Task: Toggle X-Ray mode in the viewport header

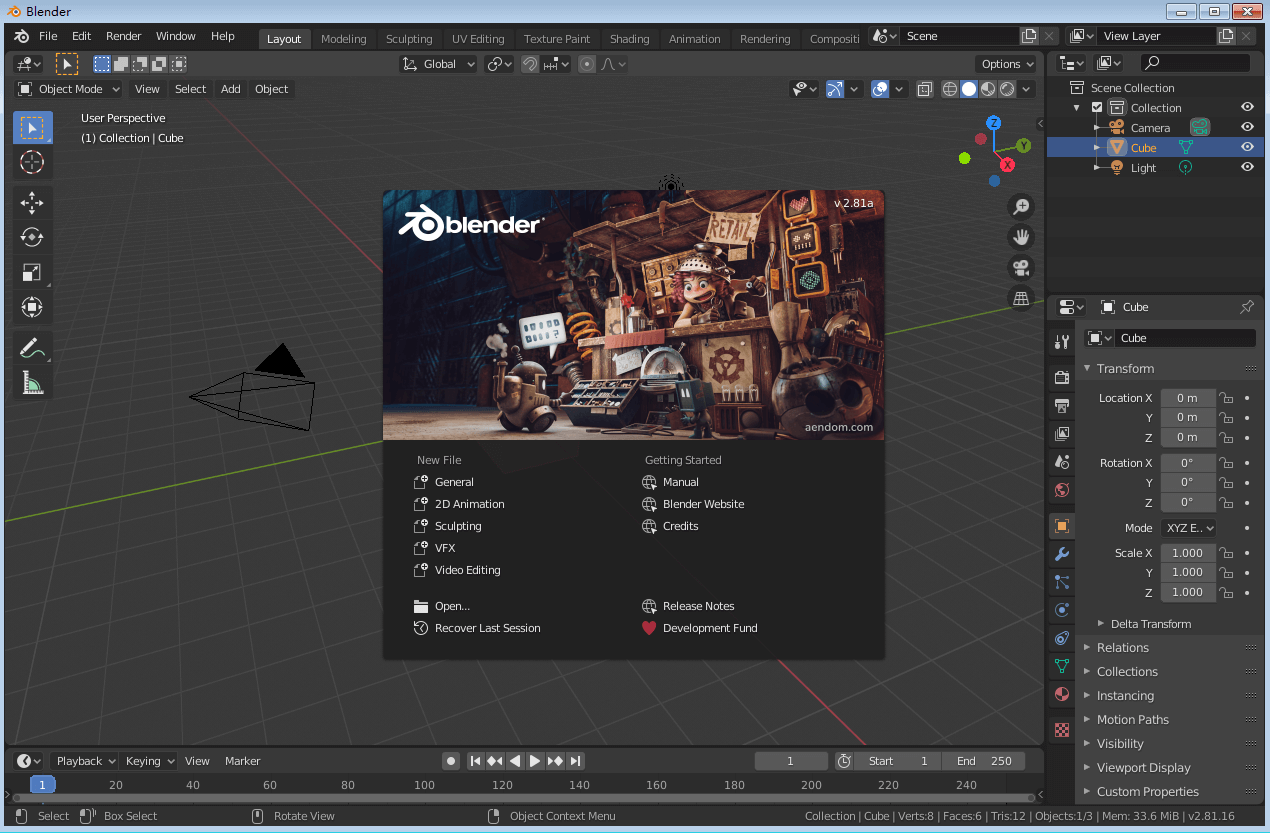Action: point(924,89)
